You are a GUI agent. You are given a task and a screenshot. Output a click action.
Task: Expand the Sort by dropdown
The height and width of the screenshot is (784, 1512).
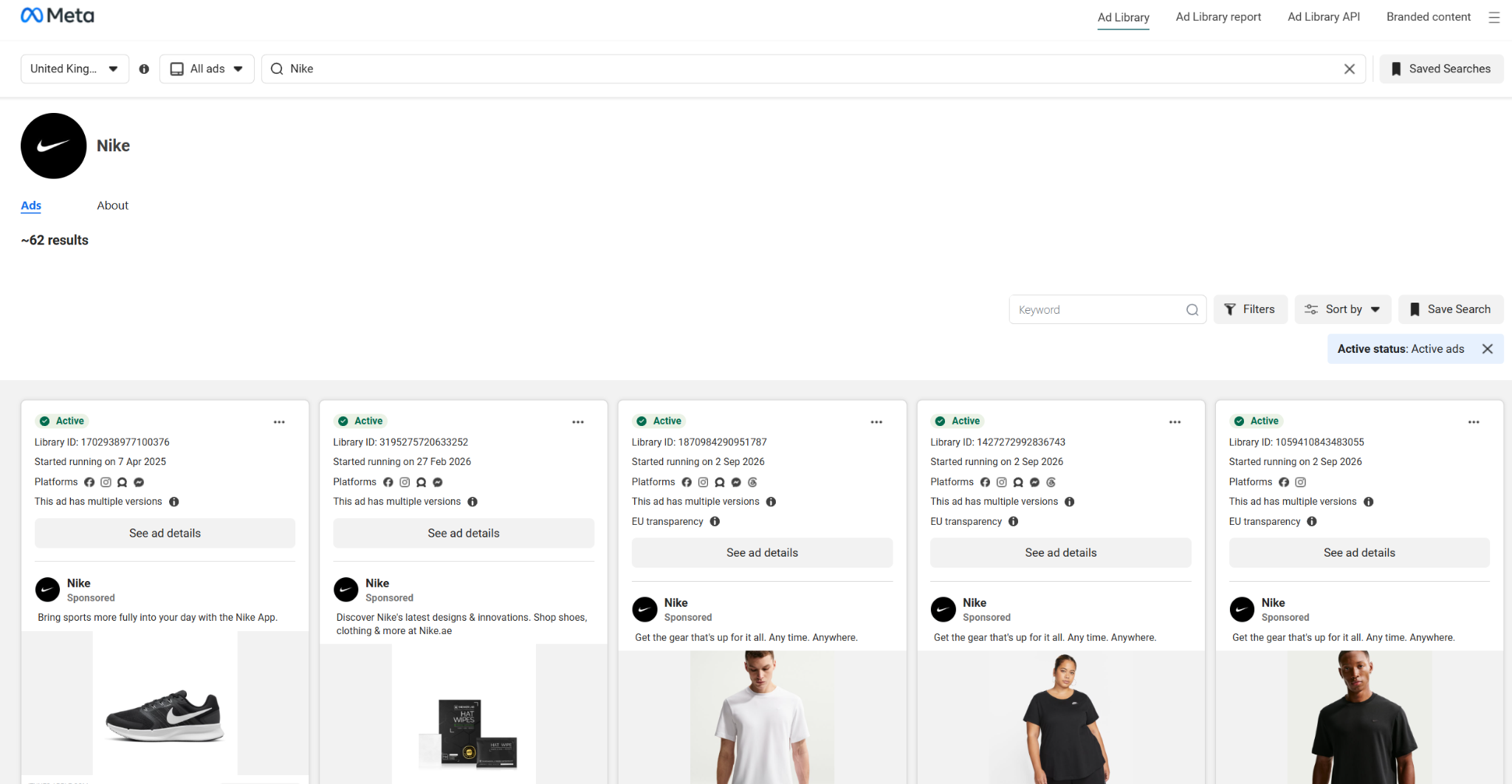(x=1342, y=309)
